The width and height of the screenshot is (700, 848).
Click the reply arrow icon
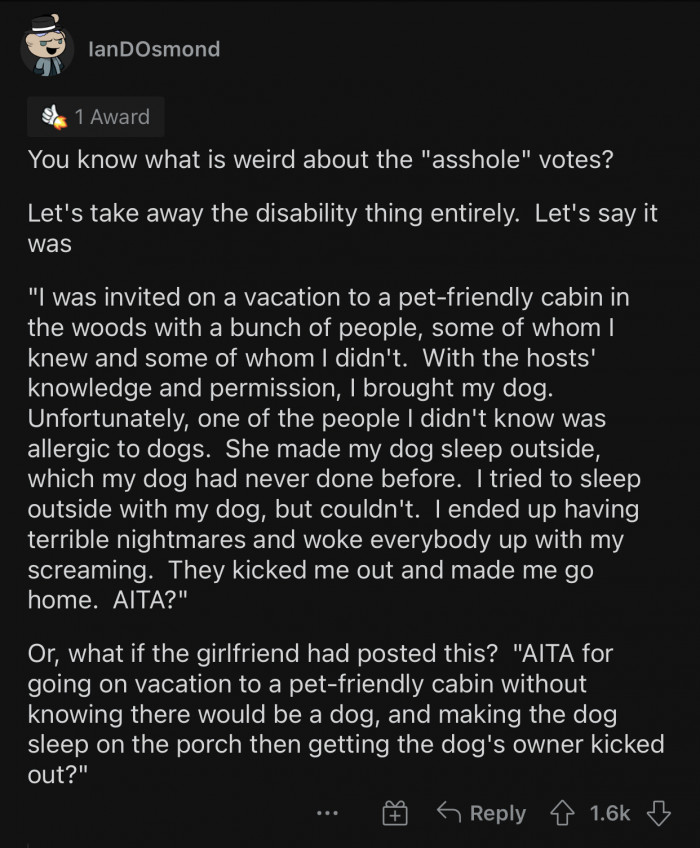tap(448, 813)
